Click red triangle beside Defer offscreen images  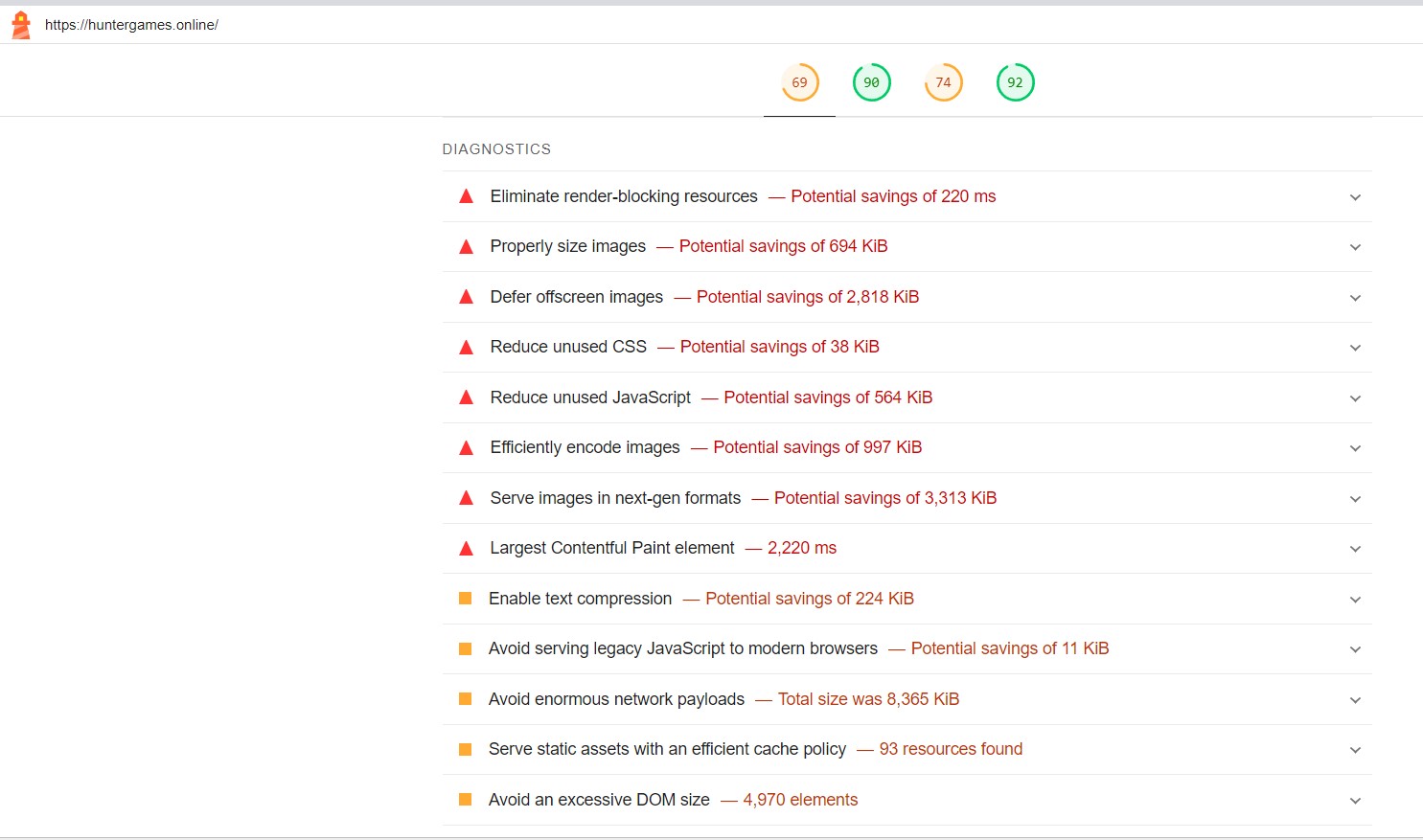467,297
